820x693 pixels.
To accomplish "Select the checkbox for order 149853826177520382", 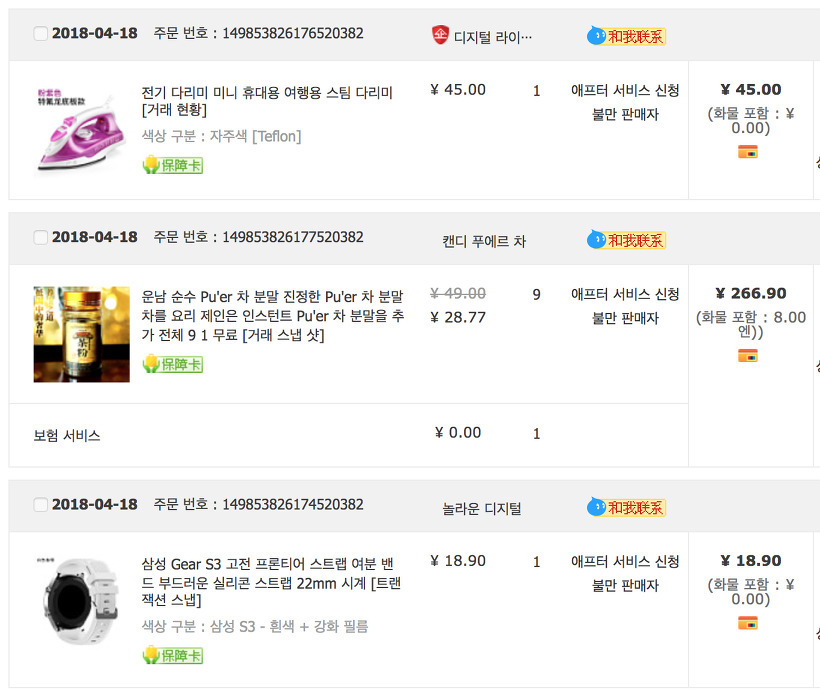I will [40, 238].
